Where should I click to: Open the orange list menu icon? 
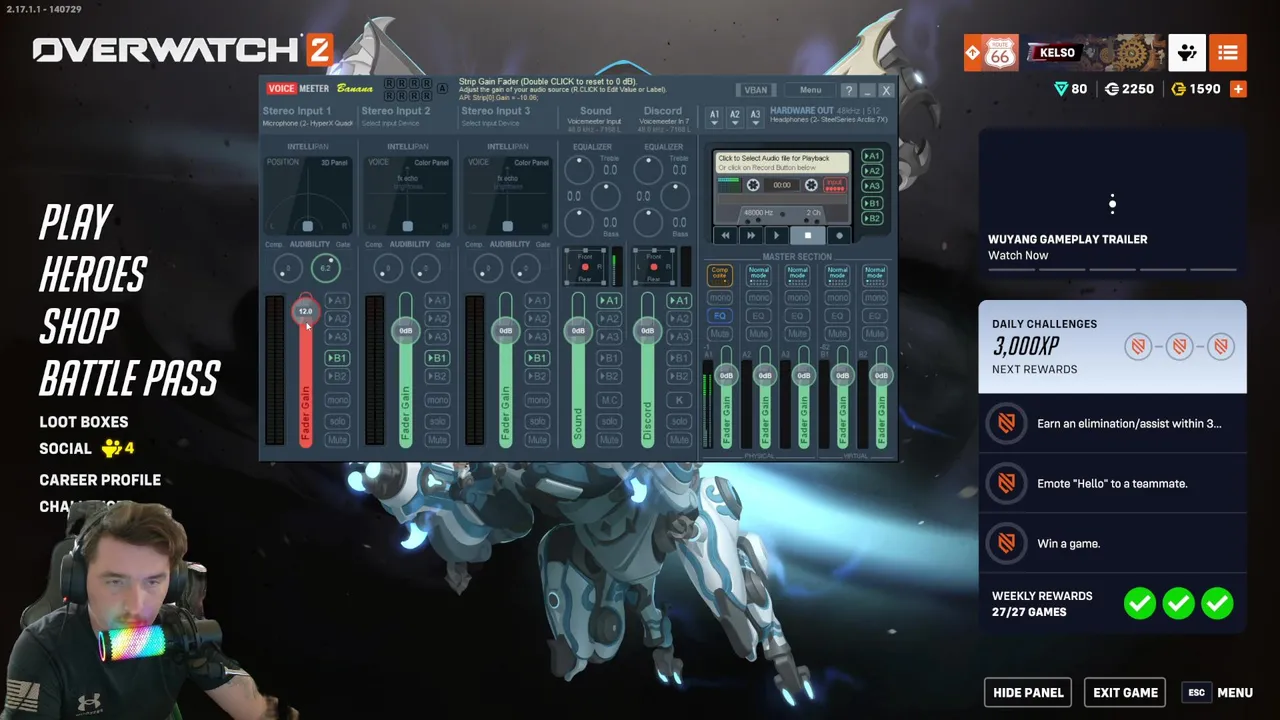pyautogui.click(x=1228, y=53)
